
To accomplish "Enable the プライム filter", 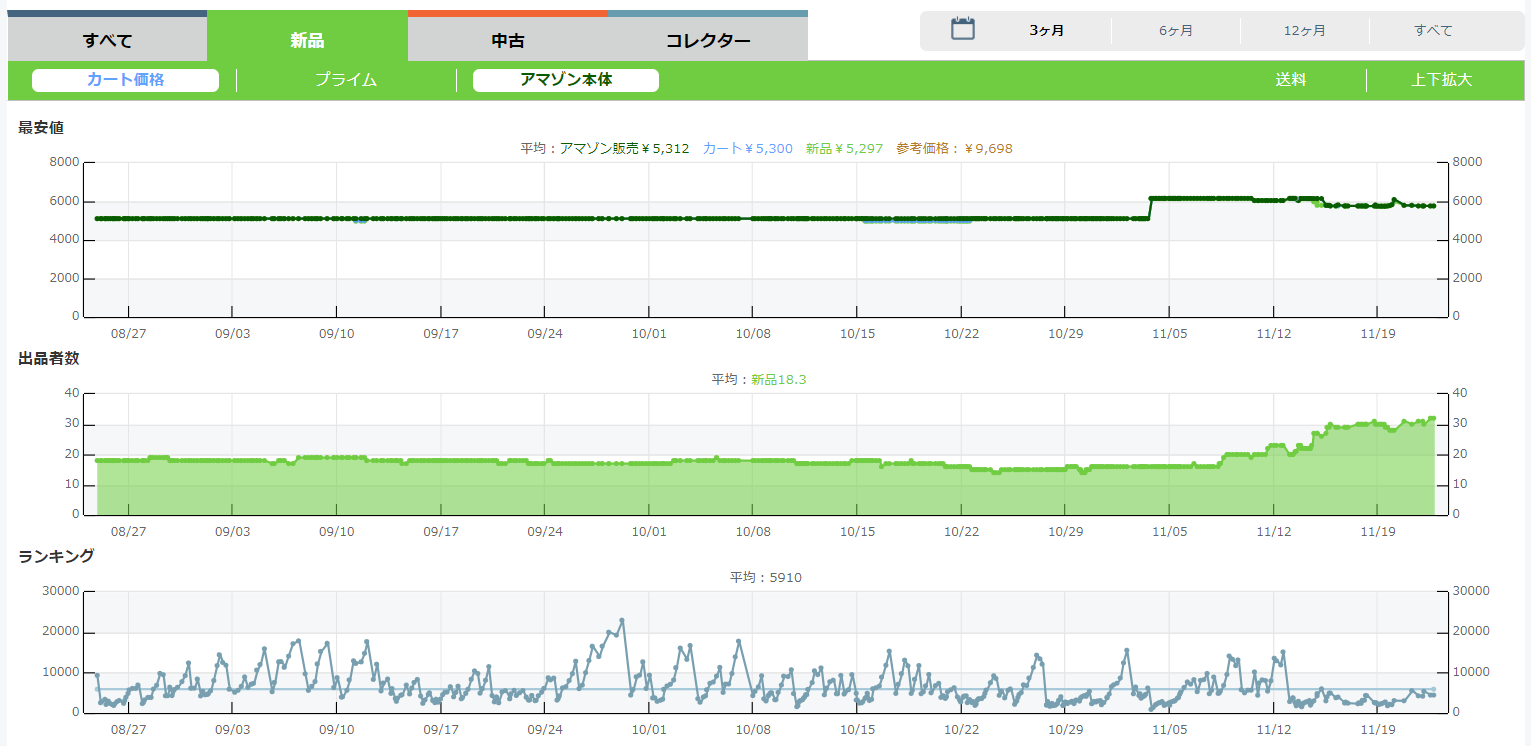I will (346, 80).
